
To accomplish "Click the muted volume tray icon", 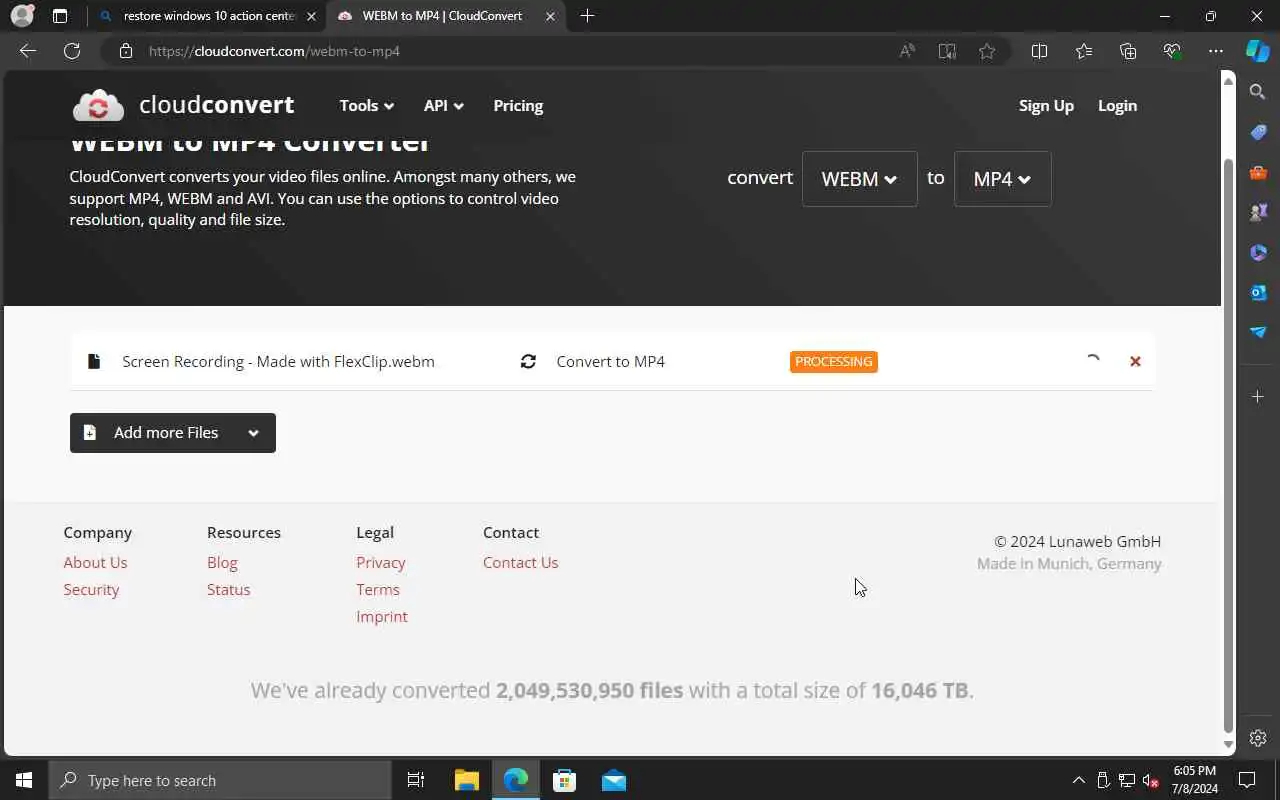I will click(1151, 780).
